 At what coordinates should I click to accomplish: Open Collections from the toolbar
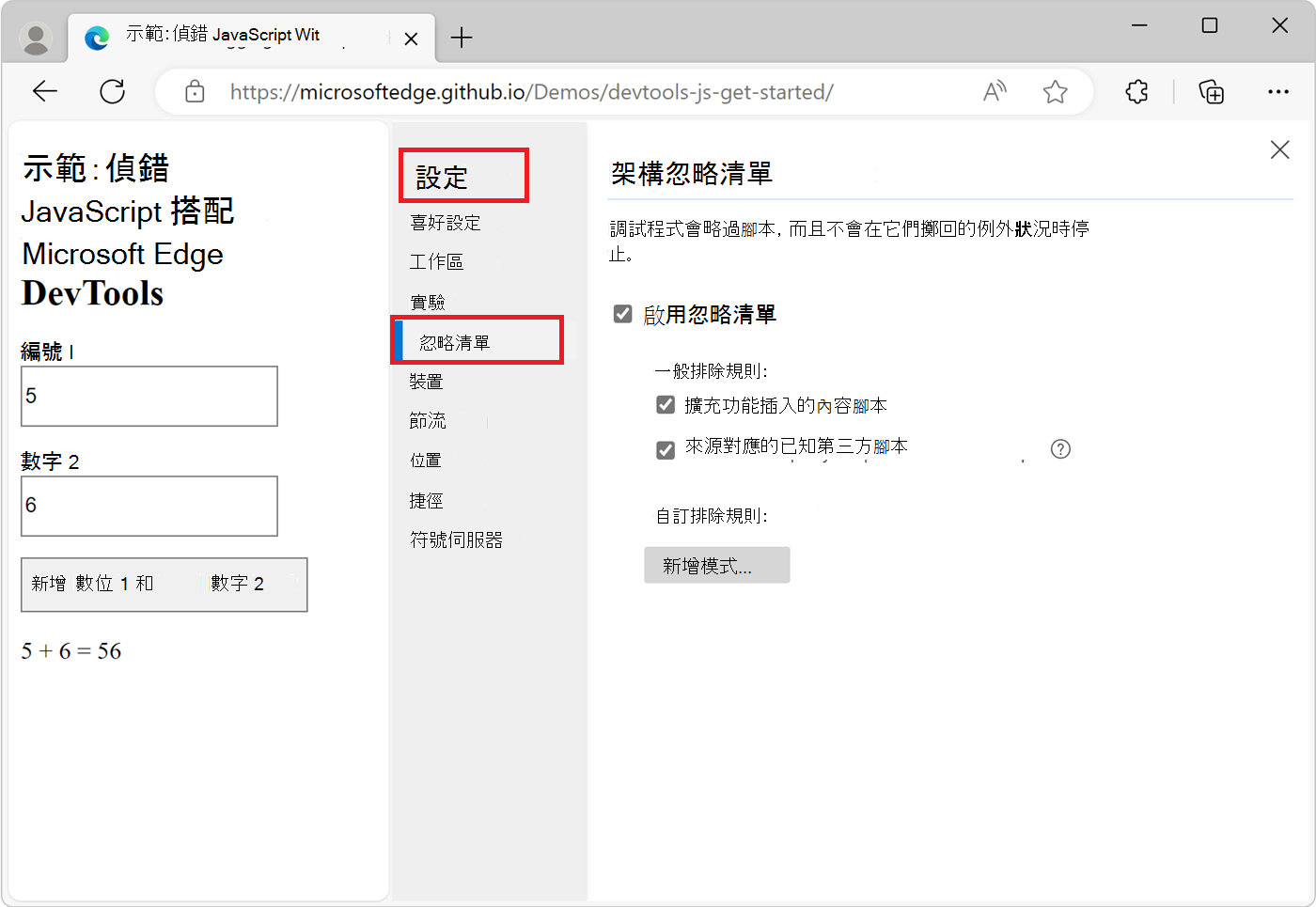1212,91
